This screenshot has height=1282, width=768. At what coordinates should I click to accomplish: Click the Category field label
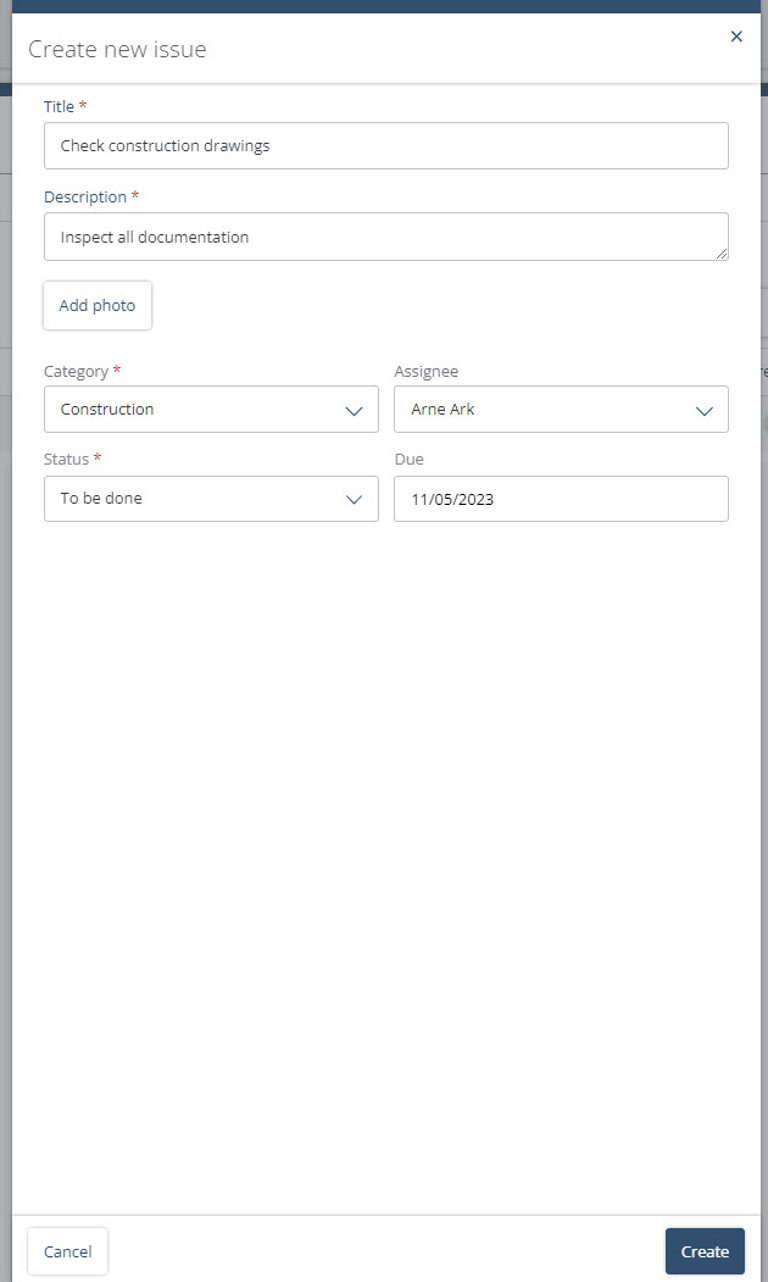pos(76,371)
